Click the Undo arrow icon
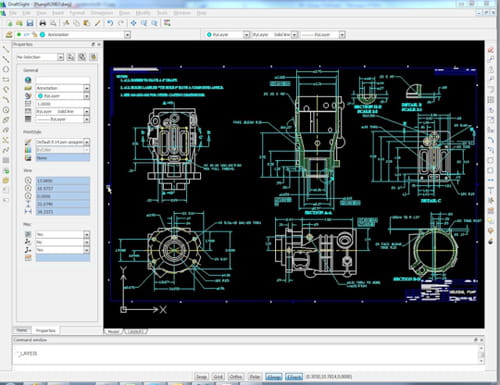 [110, 23]
